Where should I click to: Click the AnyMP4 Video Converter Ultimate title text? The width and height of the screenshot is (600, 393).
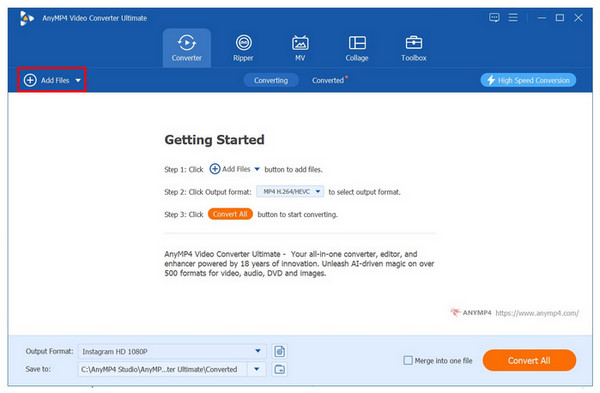[95, 18]
